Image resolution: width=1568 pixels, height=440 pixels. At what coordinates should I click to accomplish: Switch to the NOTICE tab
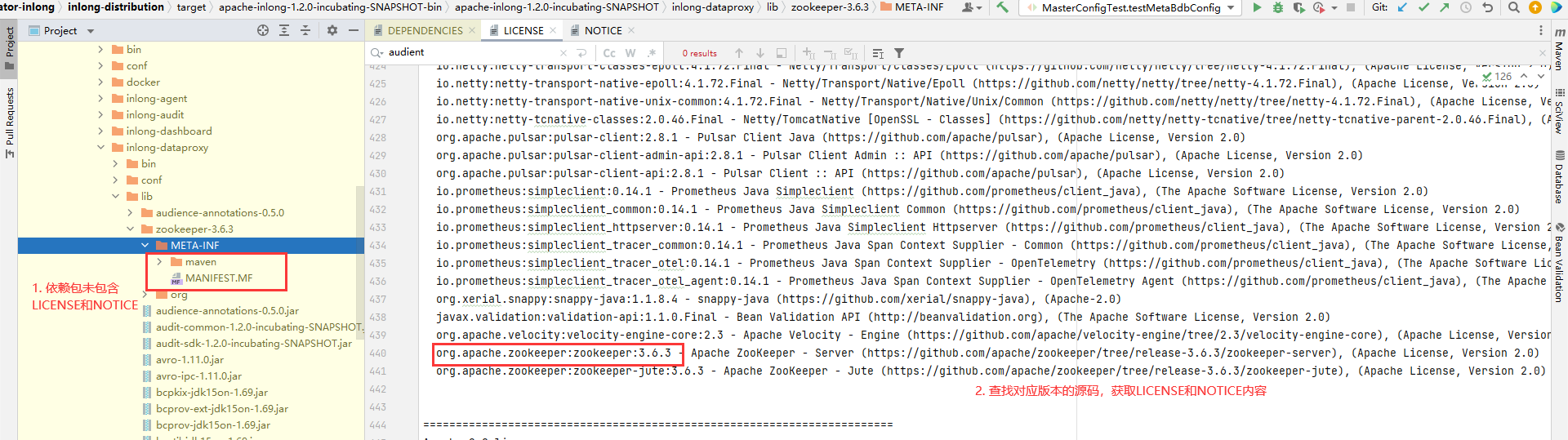(x=603, y=30)
